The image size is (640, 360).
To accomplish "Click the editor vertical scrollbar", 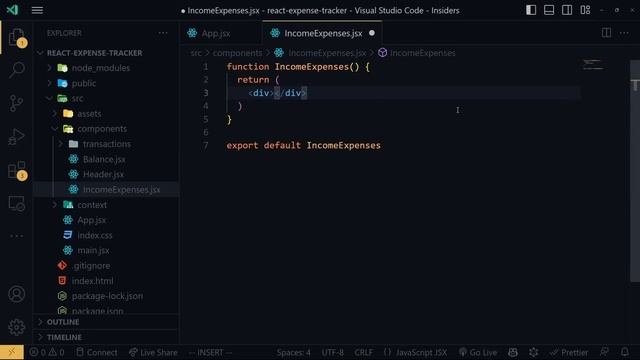I will click(635, 171).
